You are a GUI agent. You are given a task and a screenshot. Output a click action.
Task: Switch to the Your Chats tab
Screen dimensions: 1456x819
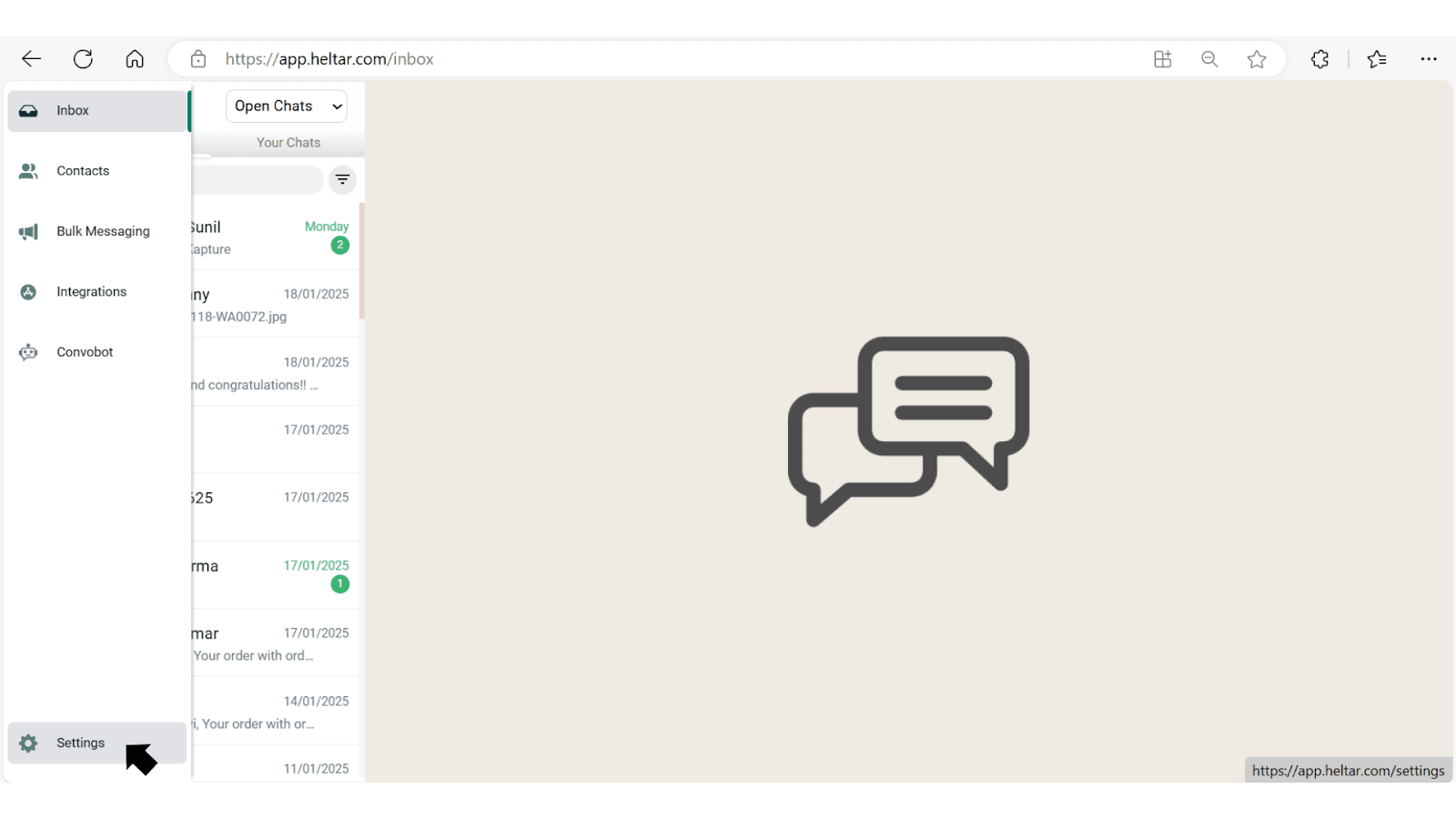(x=288, y=143)
